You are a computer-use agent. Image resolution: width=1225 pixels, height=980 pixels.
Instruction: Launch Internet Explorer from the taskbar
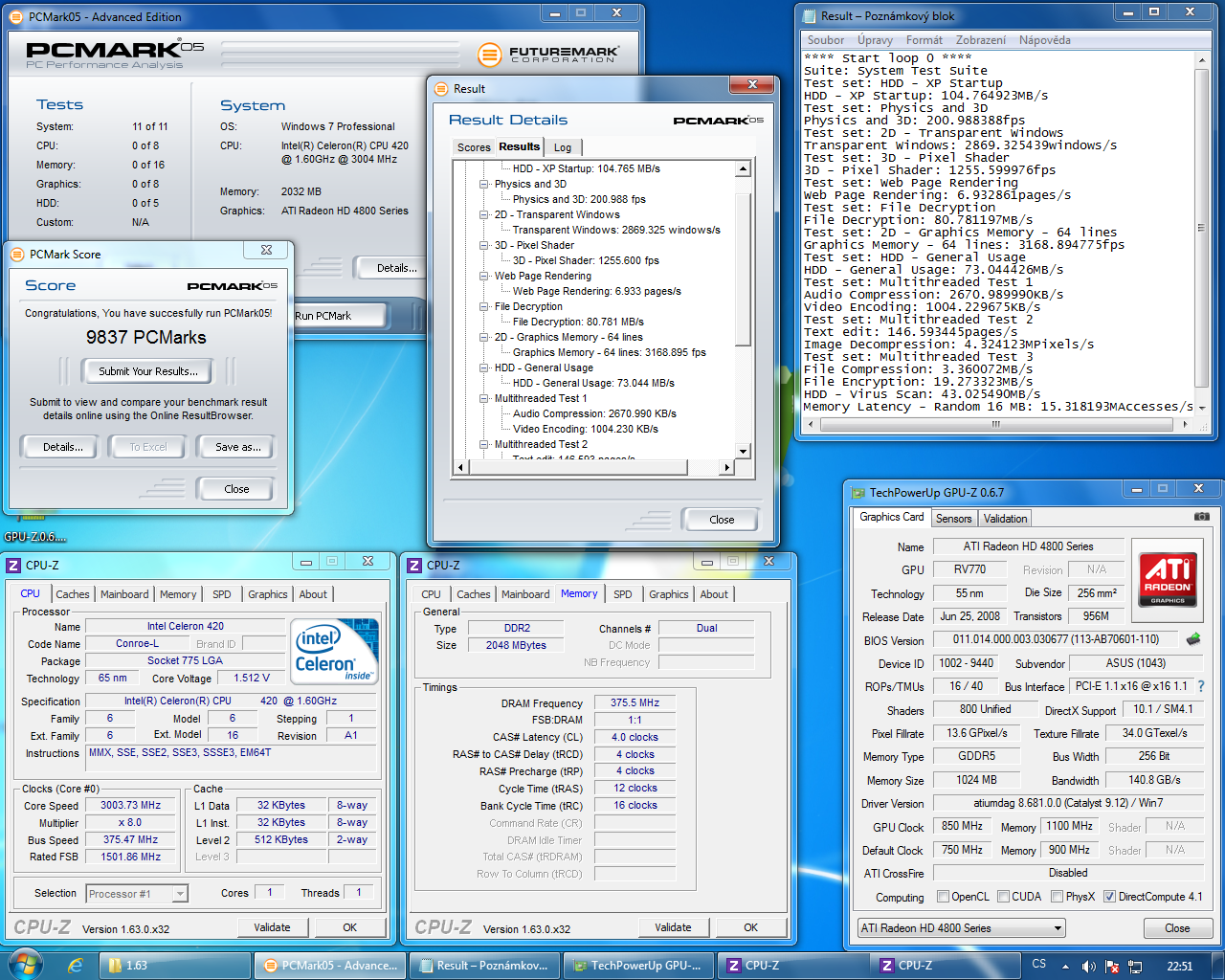75,966
